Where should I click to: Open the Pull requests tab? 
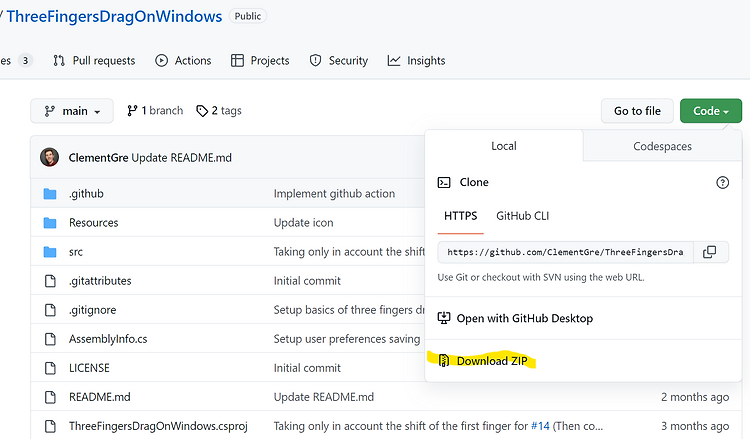(x=94, y=61)
